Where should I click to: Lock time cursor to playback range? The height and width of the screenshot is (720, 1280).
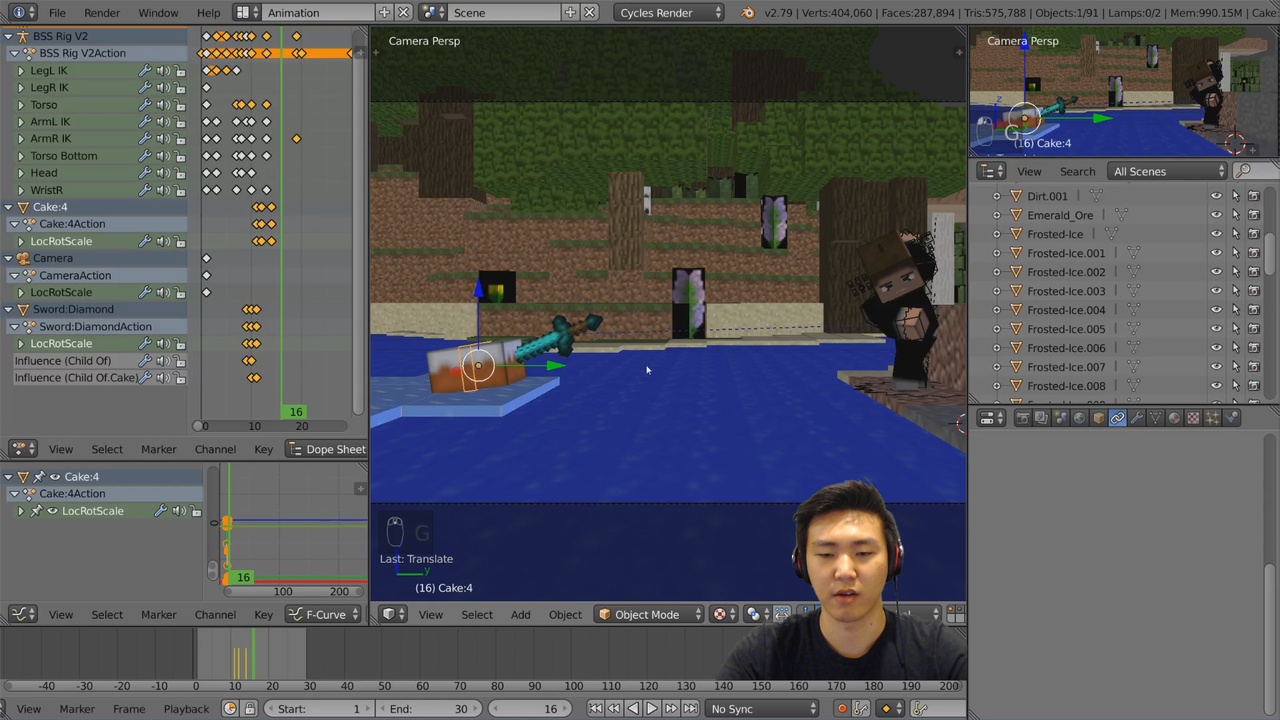pos(250,709)
